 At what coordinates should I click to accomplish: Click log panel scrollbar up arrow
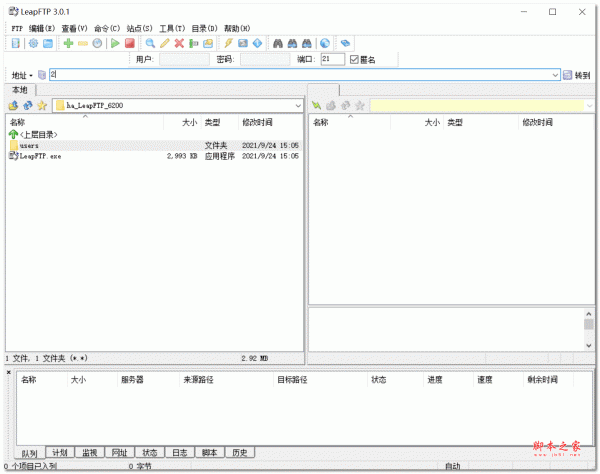point(589,314)
